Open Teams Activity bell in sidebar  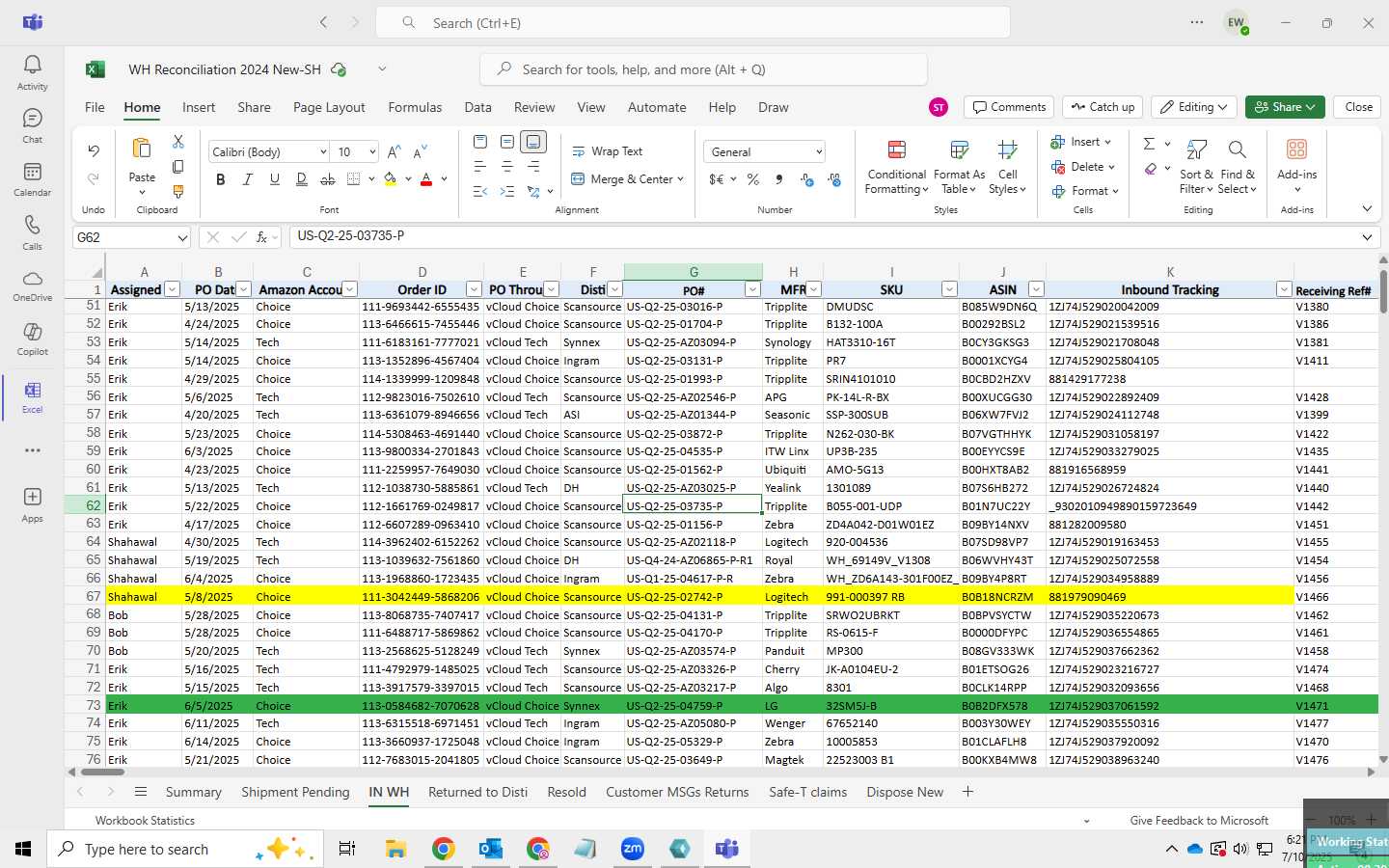click(x=32, y=71)
